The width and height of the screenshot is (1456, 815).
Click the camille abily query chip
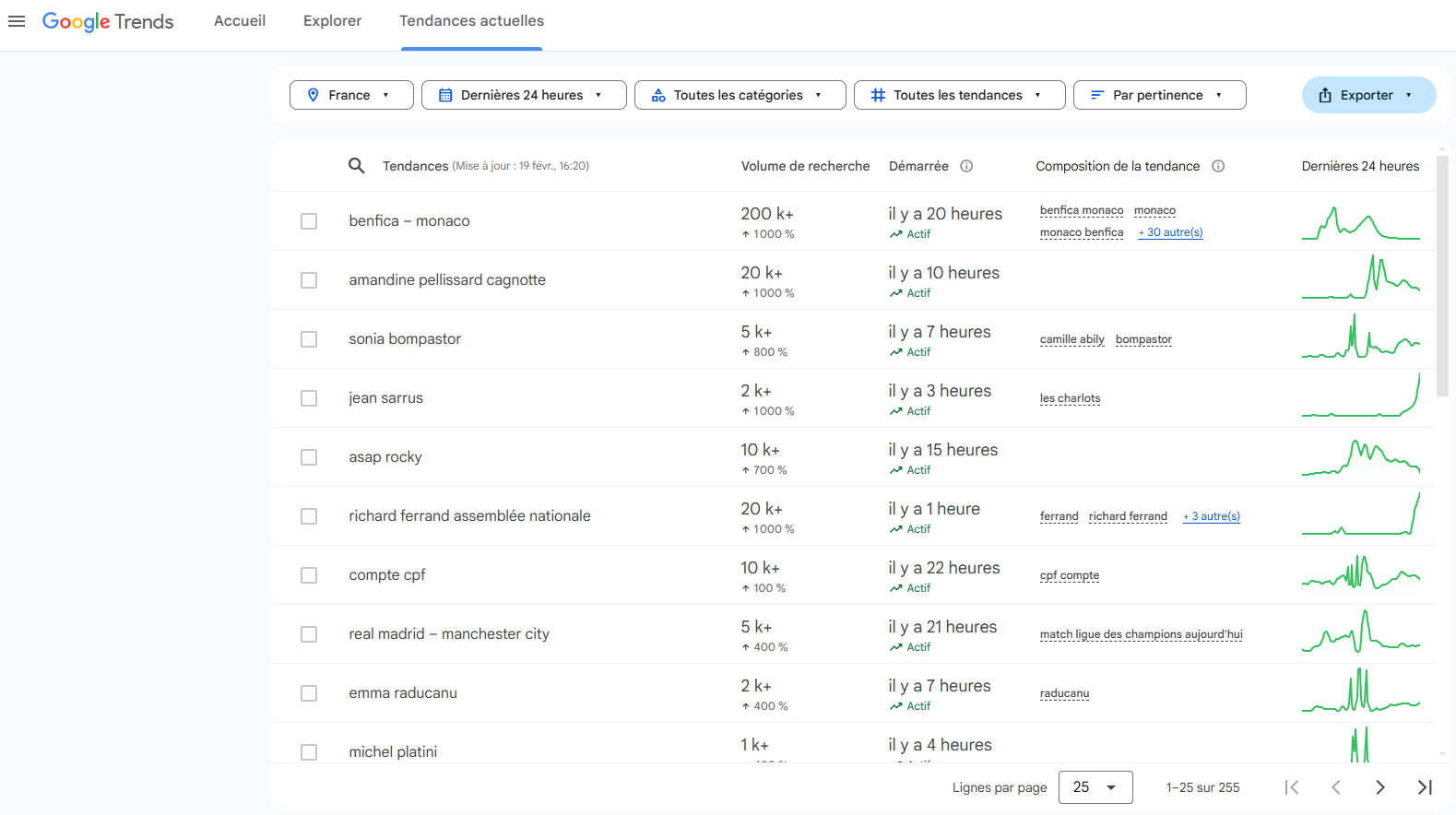point(1072,339)
